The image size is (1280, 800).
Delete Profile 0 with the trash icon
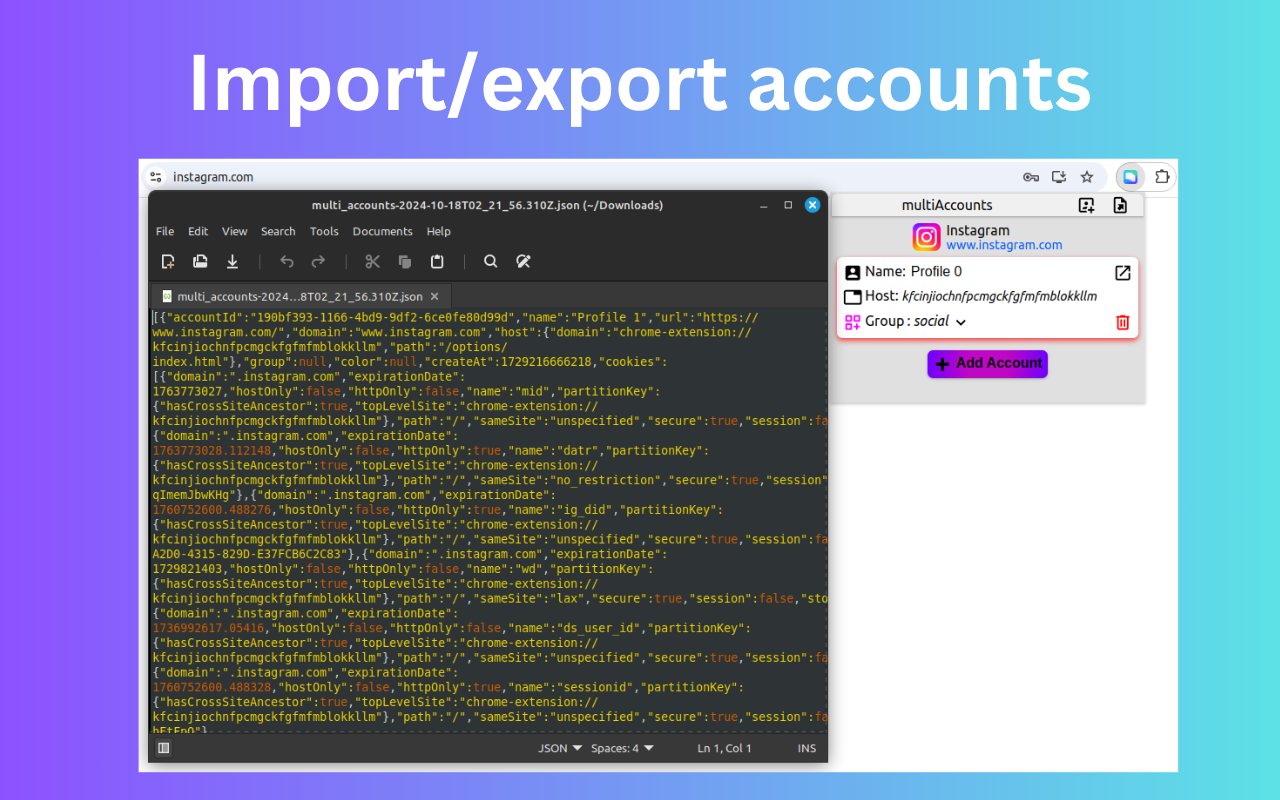tap(1123, 322)
